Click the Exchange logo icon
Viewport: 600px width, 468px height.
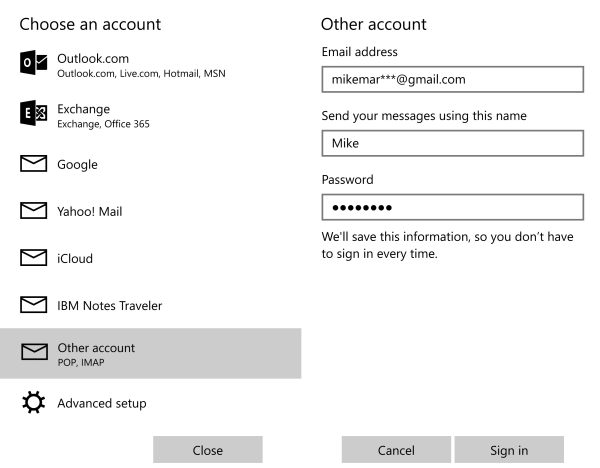point(34,113)
